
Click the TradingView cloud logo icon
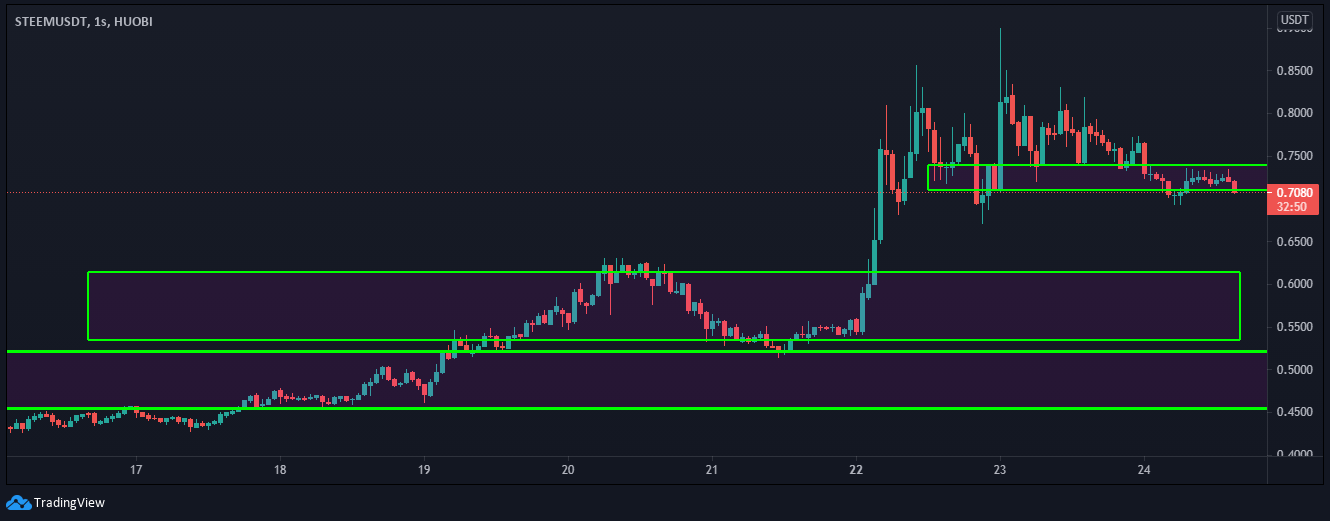click(x=18, y=502)
